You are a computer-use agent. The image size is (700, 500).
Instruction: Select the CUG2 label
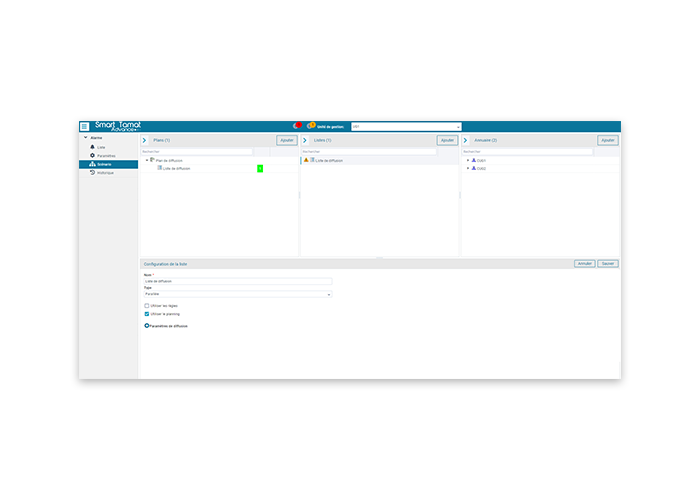point(481,169)
